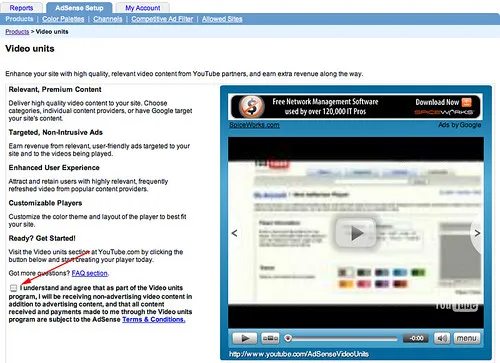Click the -0:00 time display
The image size is (500, 363).
[416, 338]
